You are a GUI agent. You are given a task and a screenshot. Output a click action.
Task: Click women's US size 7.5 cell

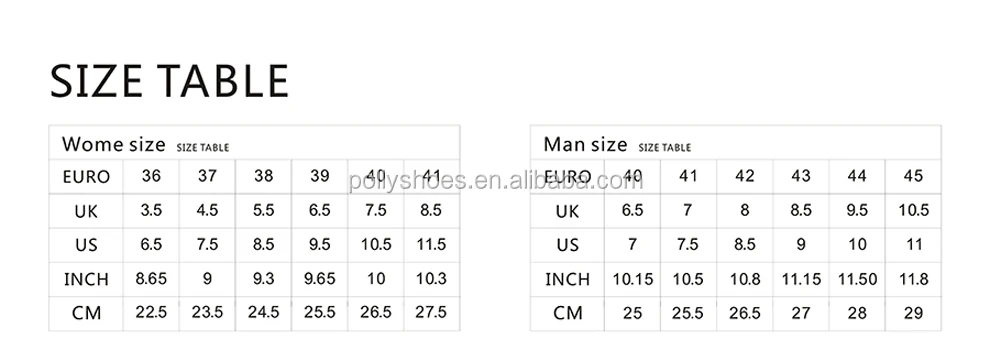[x=208, y=244]
